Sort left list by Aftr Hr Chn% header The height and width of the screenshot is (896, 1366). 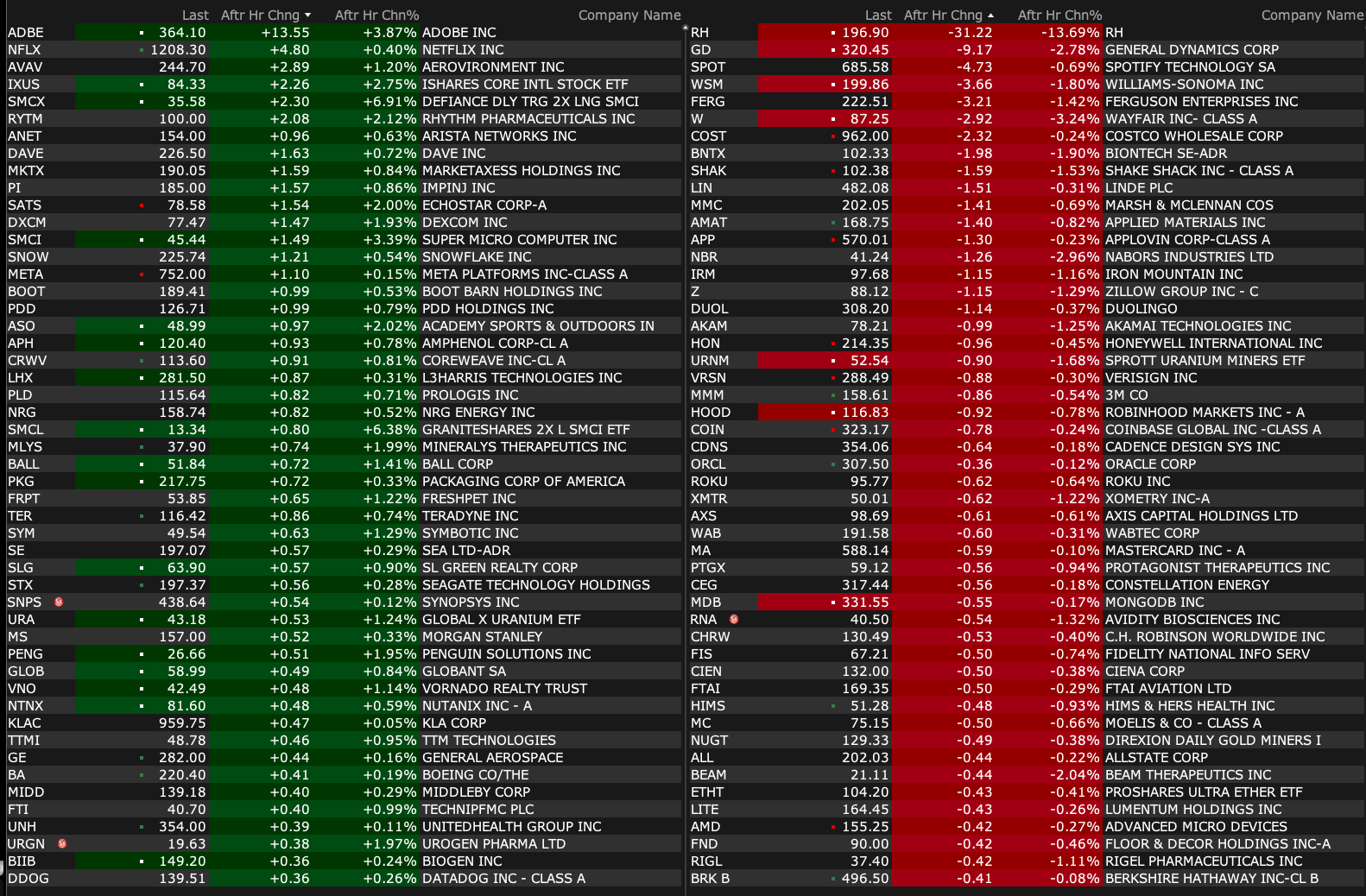click(376, 16)
